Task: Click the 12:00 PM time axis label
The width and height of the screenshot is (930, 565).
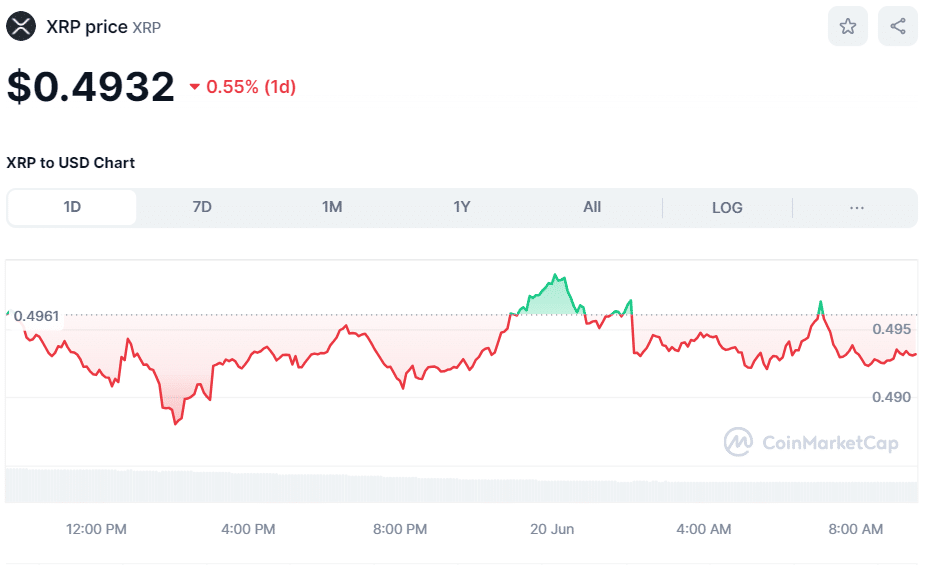Action: click(97, 529)
